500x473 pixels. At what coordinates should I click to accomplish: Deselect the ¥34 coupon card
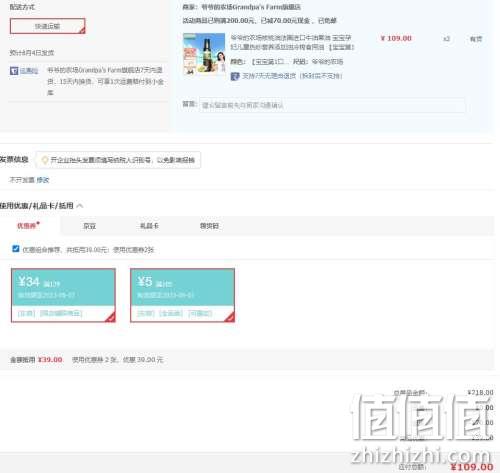[63, 295]
